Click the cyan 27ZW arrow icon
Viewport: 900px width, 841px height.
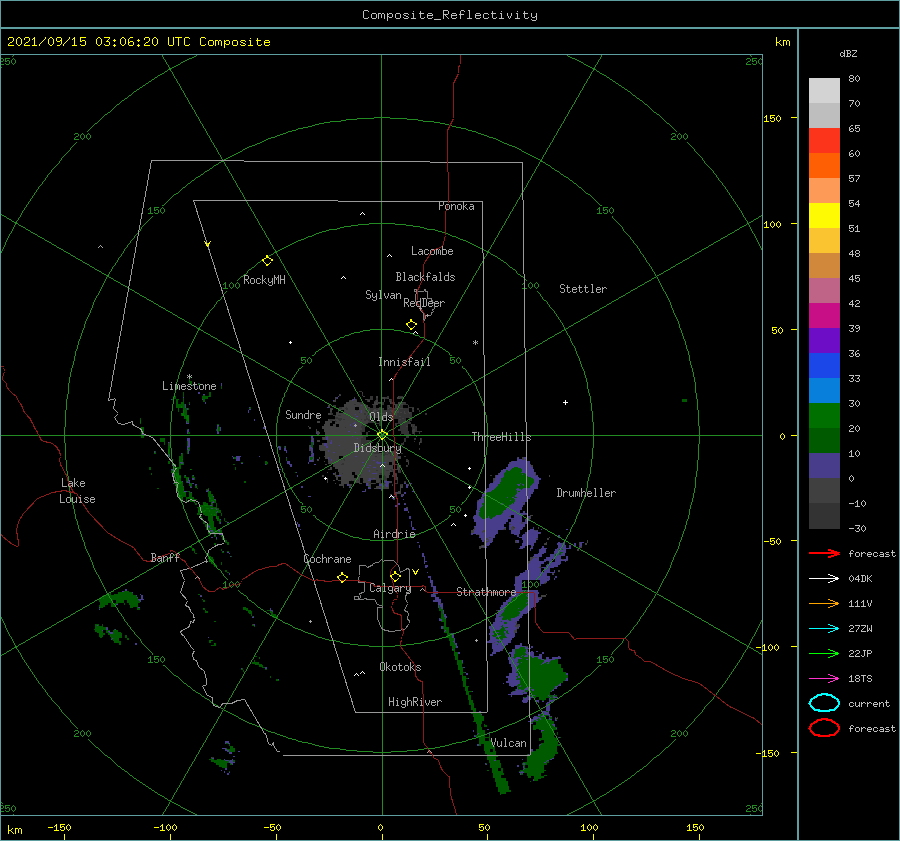pyautogui.click(x=824, y=629)
